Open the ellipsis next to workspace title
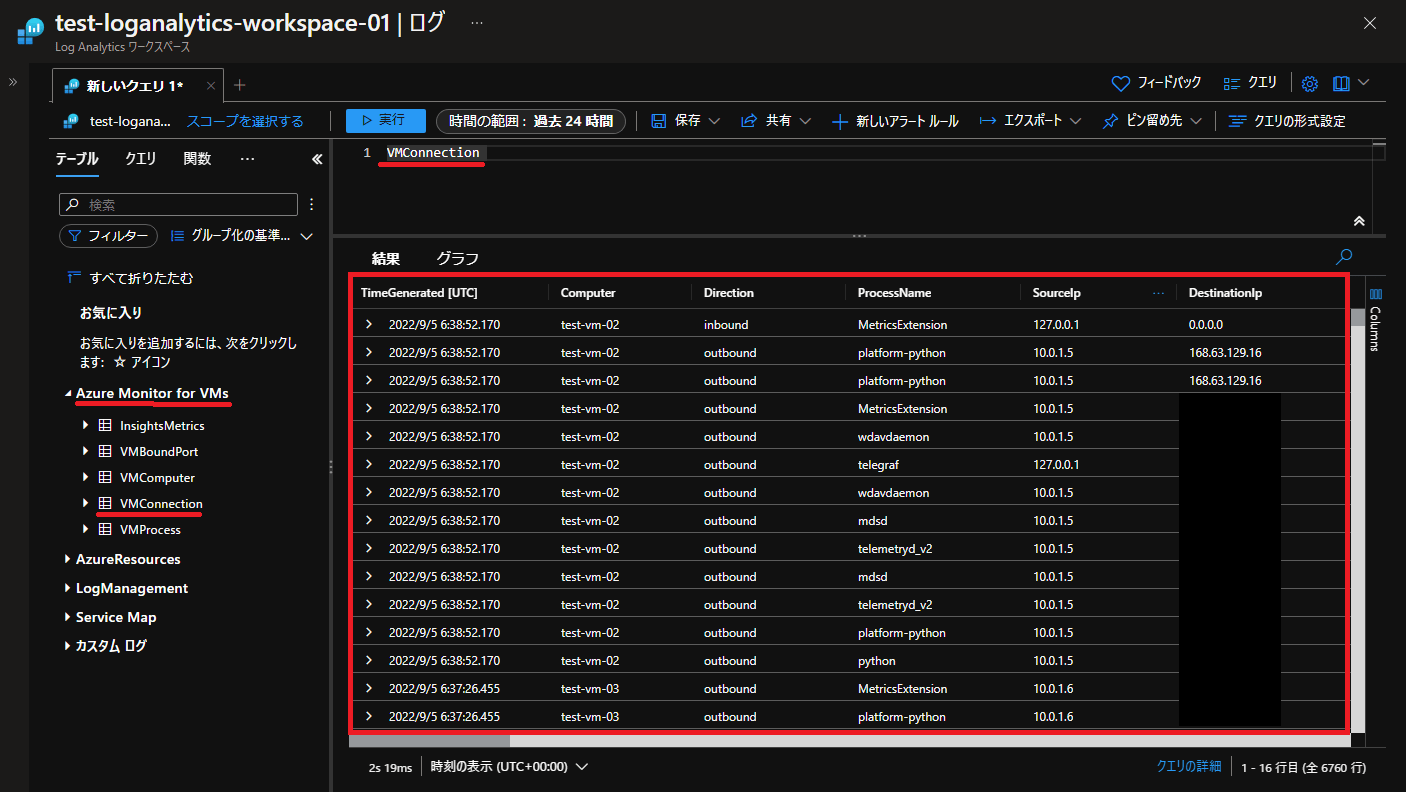Viewport: 1406px width, 792px height. [x=477, y=22]
